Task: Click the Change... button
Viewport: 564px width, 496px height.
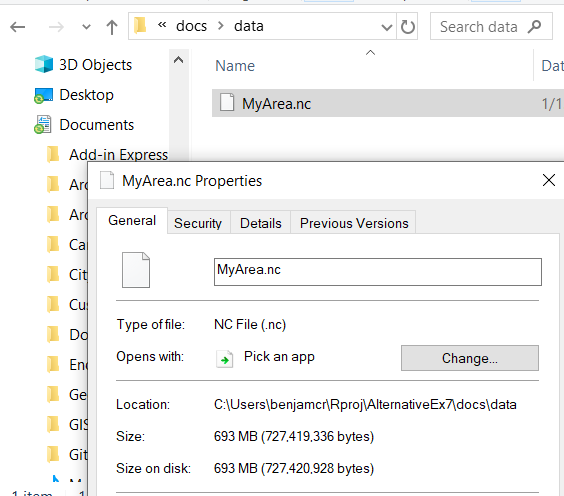Action: tap(470, 358)
